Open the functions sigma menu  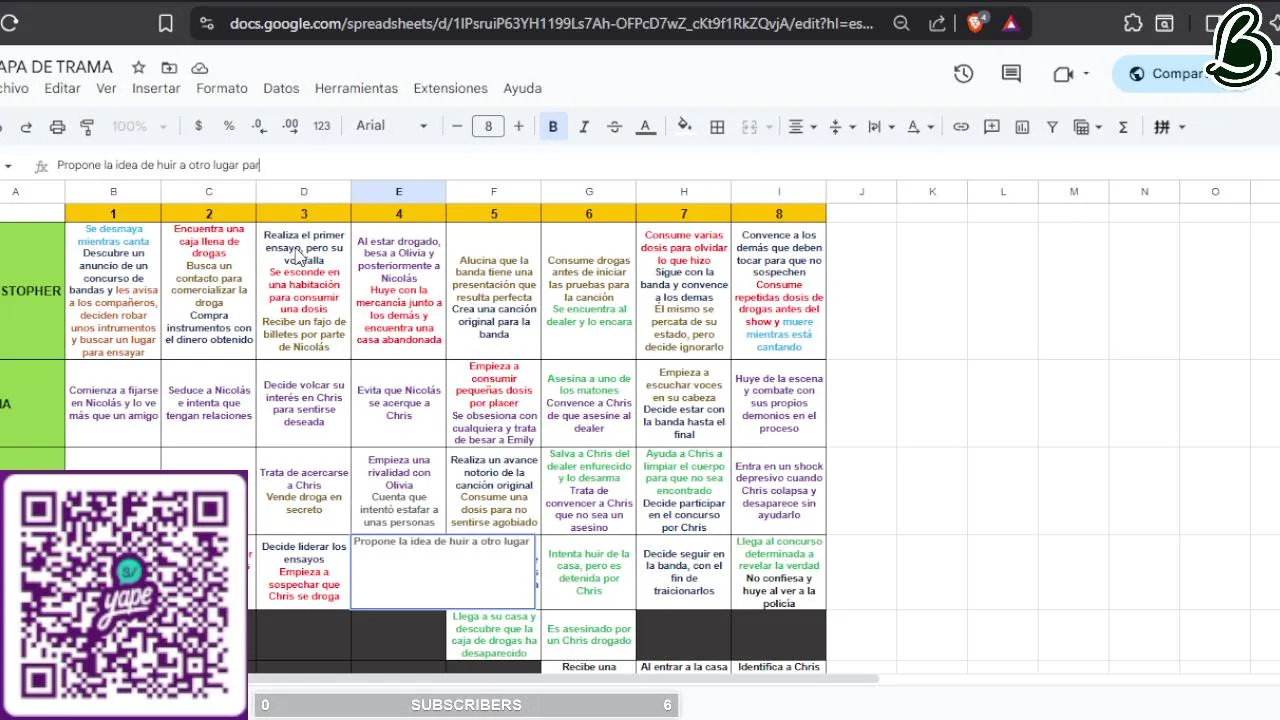pos(1123,127)
